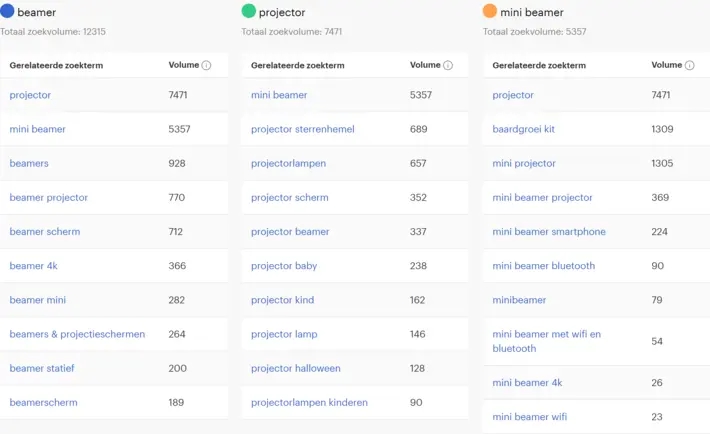Viewport: 710px width, 434px height.
Task: Click the Volume info icon in projector table
Action: 448,65
